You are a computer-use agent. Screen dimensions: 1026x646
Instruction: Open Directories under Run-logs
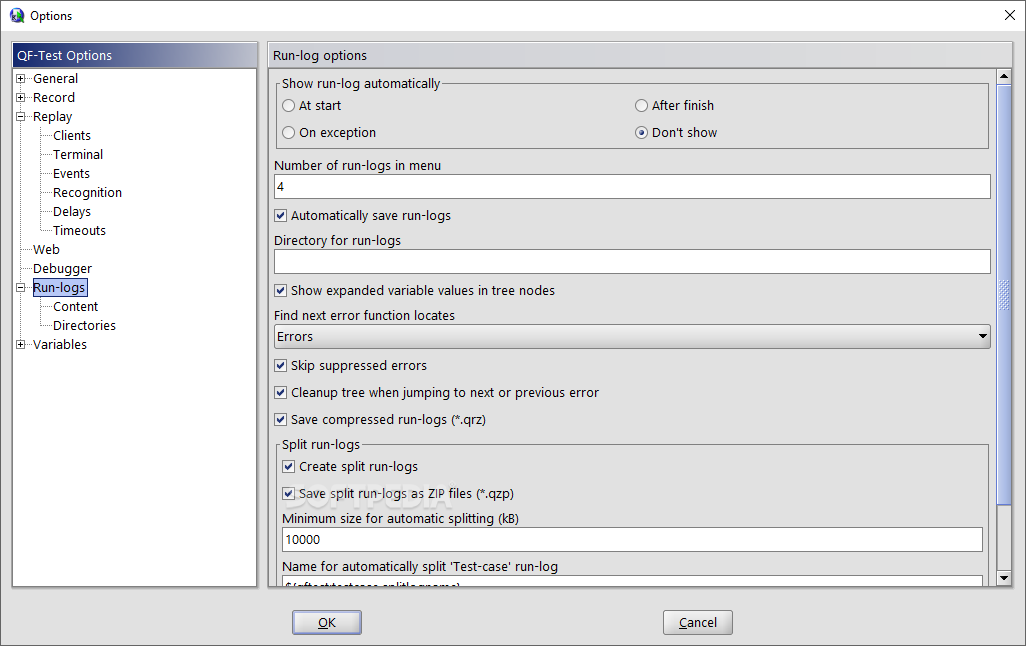tap(84, 325)
